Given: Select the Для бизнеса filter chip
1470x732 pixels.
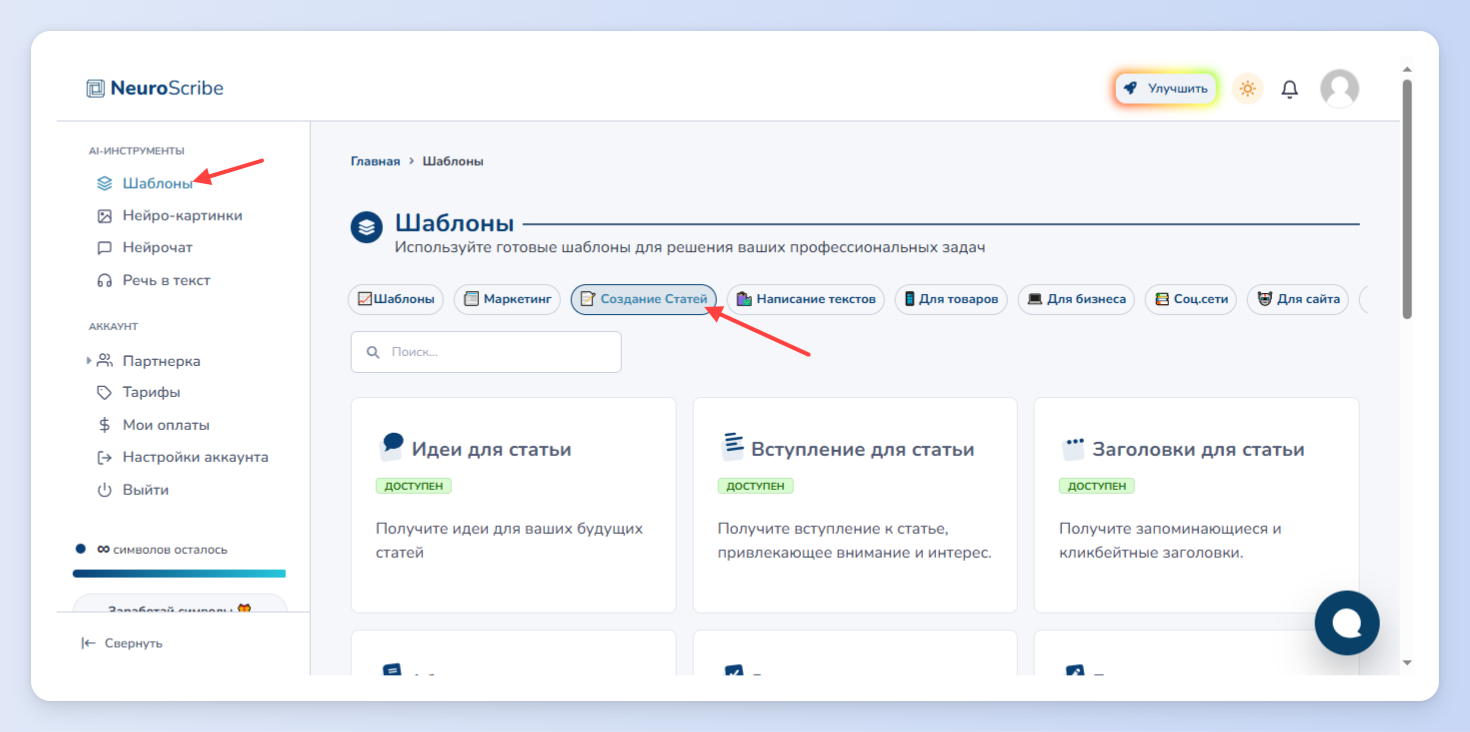Looking at the screenshot, I should [x=1076, y=299].
